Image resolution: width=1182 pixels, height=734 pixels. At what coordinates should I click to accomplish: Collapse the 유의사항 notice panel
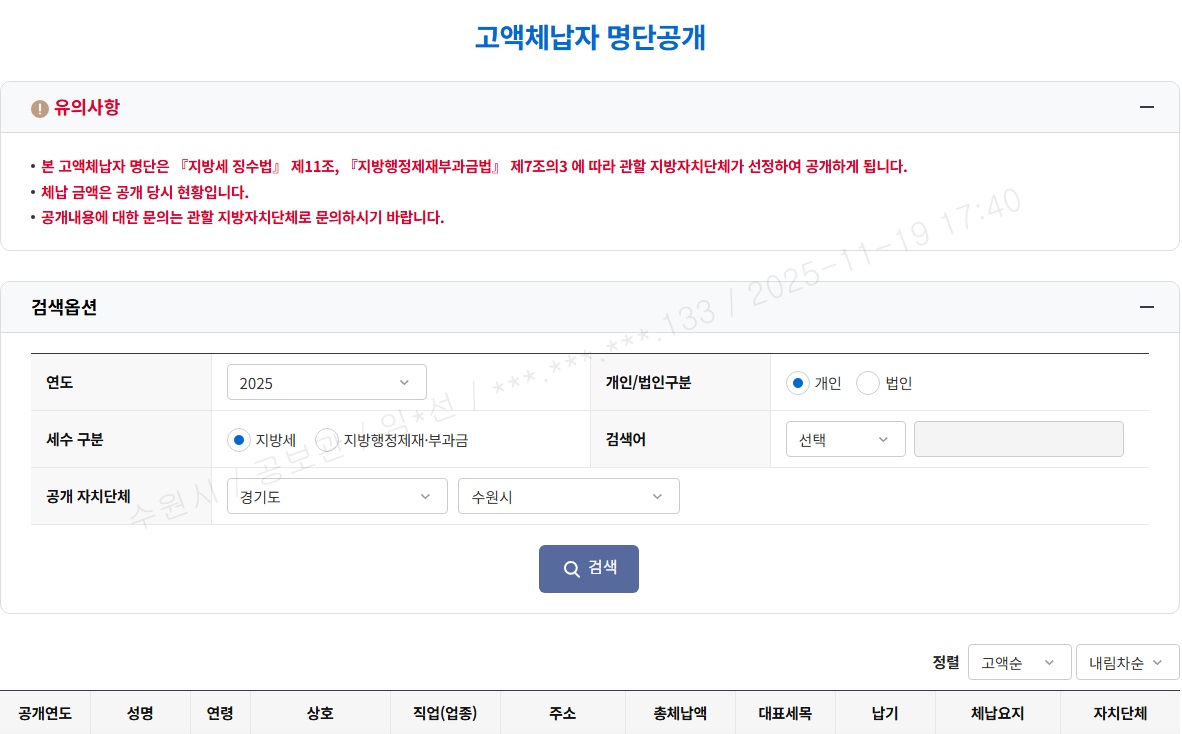click(x=1146, y=107)
